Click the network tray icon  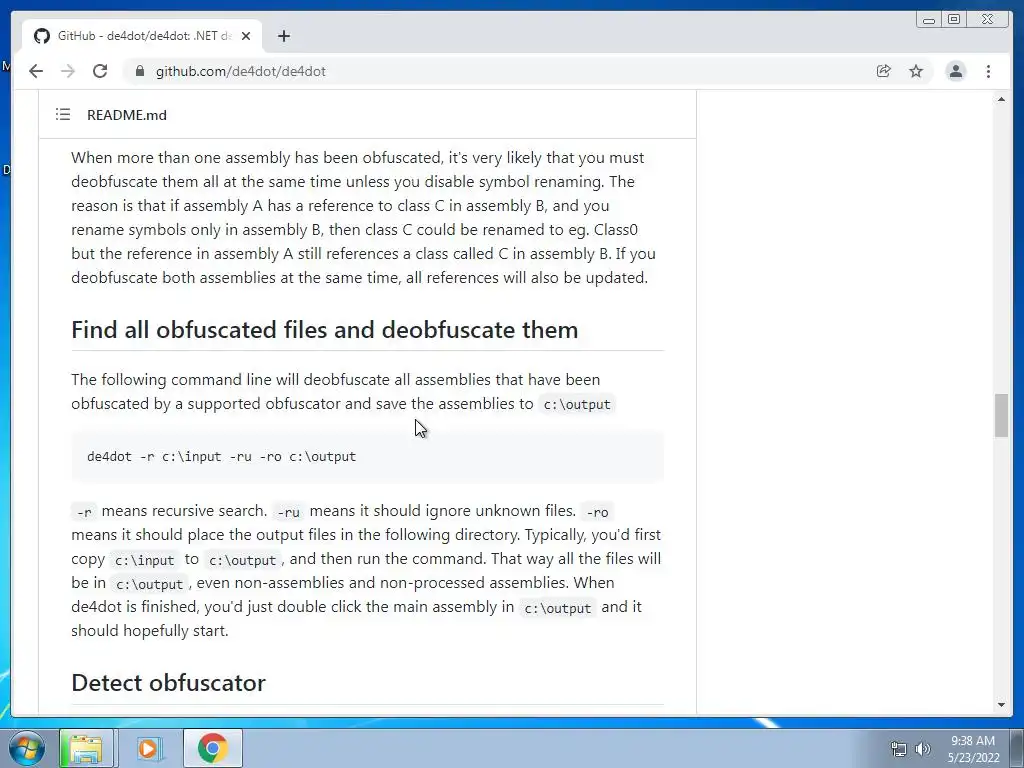[x=899, y=749]
